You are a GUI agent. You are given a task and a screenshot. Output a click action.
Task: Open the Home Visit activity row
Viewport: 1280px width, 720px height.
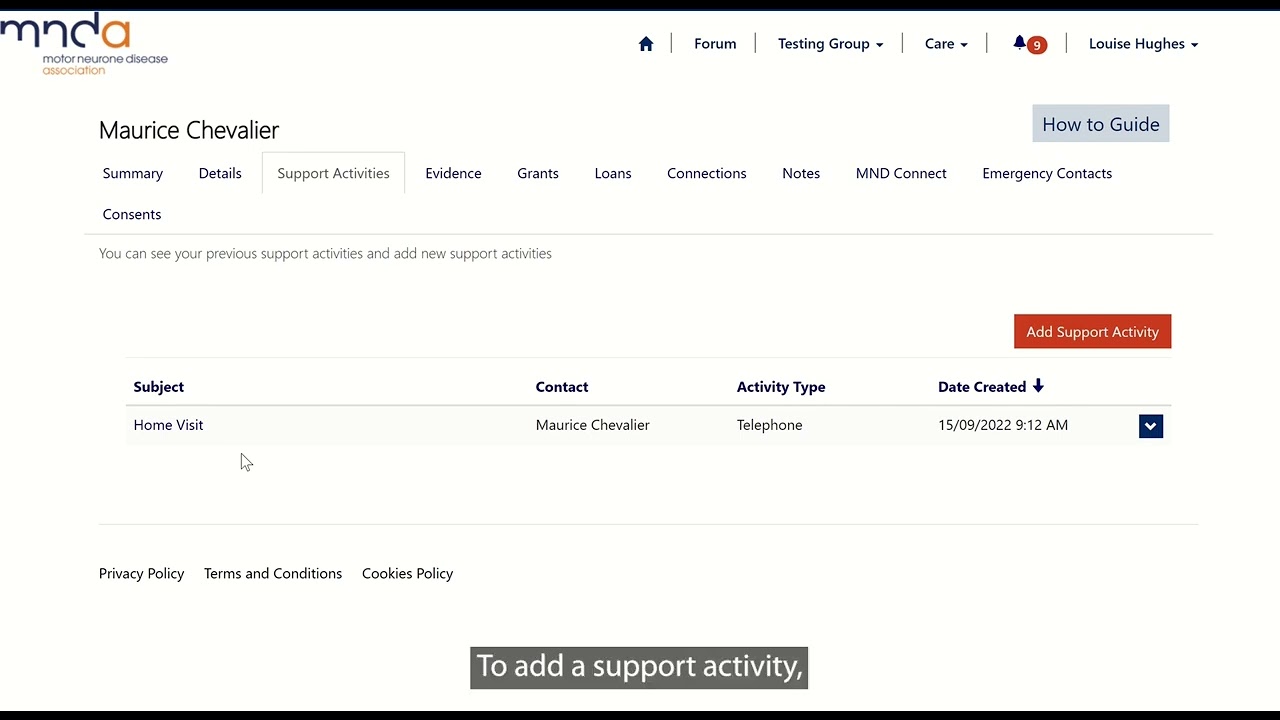coord(168,425)
